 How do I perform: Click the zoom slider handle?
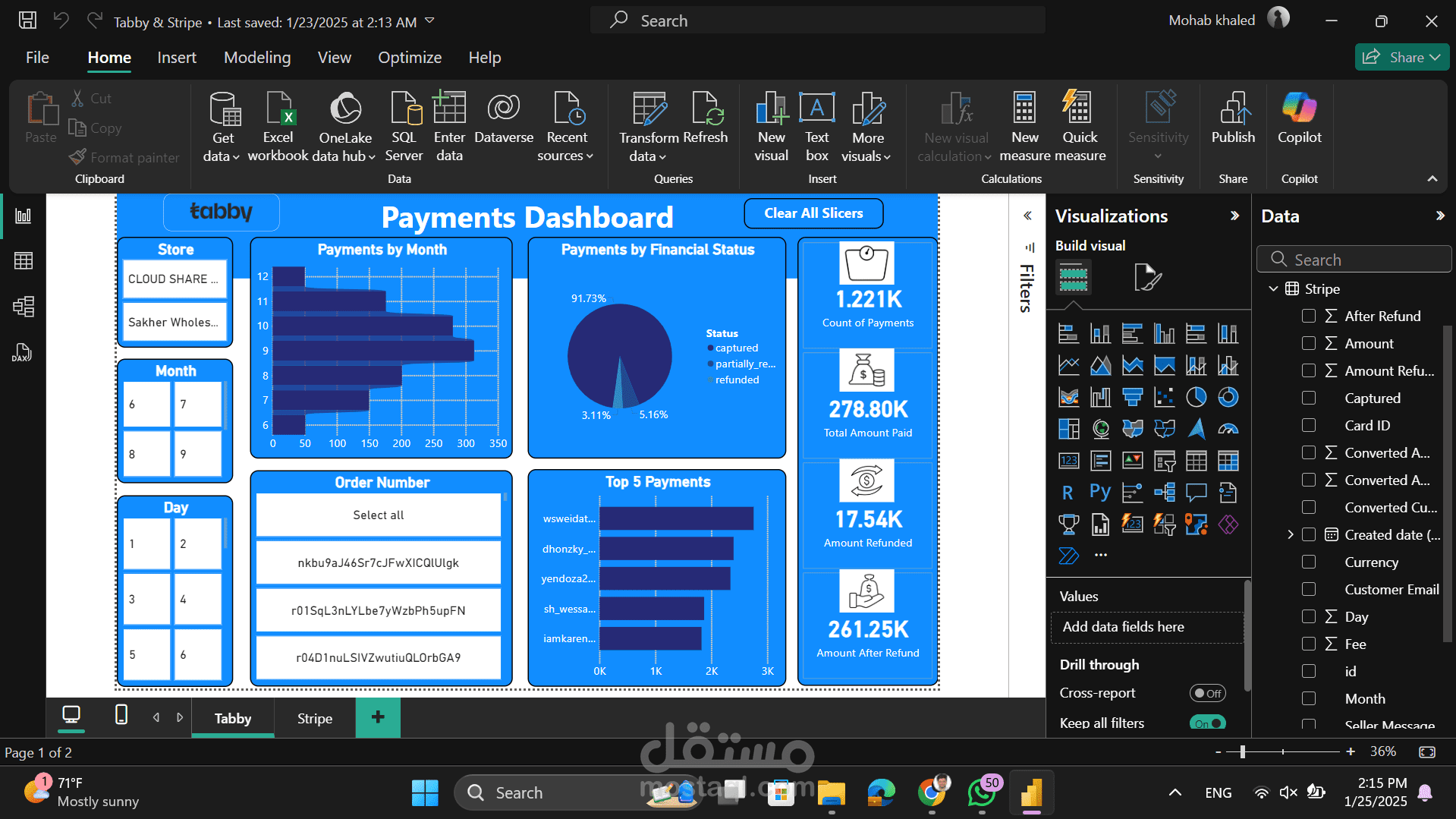[1242, 751]
